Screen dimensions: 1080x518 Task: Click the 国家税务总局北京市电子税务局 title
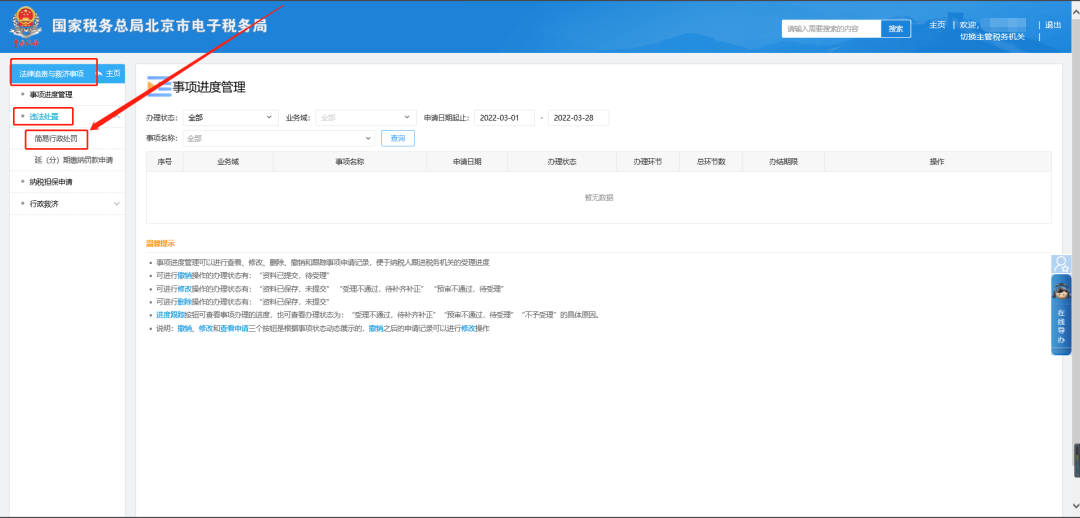(160, 25)
